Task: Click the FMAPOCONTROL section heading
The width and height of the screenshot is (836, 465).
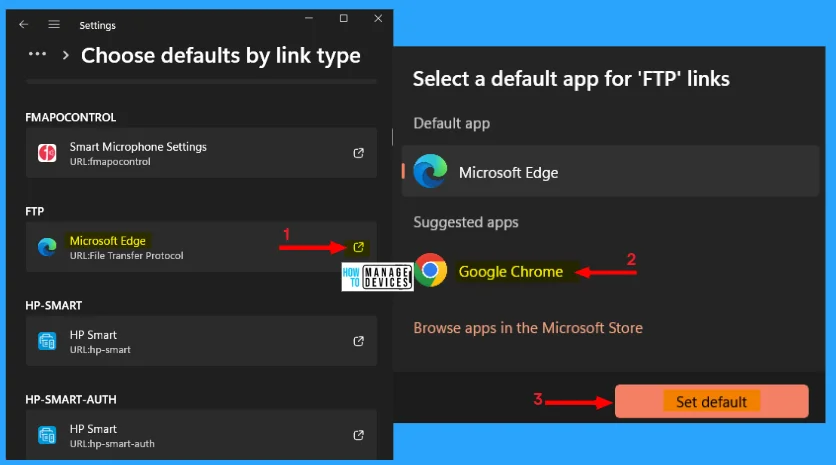Action: [70, 117]
